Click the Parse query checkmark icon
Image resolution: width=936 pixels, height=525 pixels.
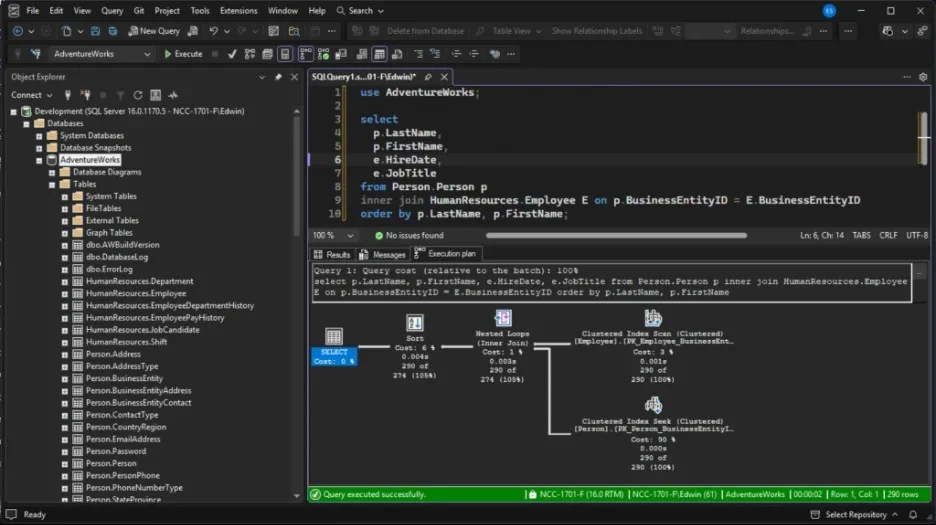point(232,54)
